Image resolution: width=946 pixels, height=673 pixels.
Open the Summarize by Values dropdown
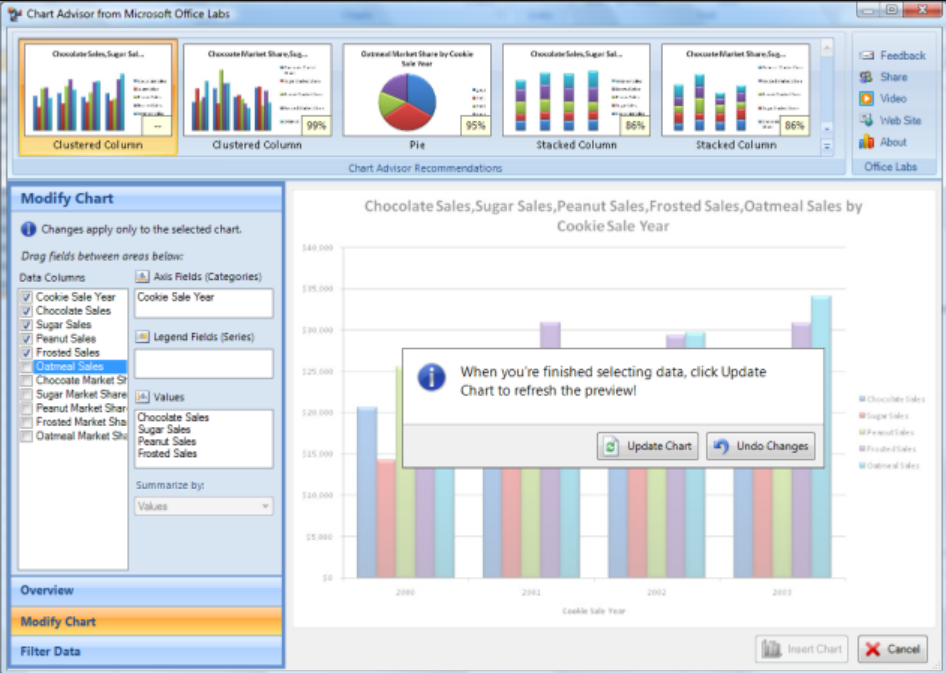coord(203,506)
